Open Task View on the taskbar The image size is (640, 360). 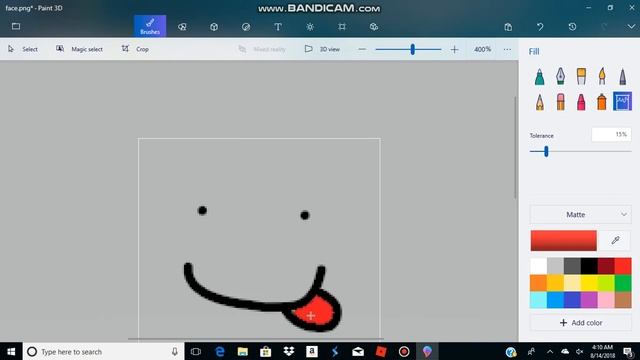(x=196, y=351)
